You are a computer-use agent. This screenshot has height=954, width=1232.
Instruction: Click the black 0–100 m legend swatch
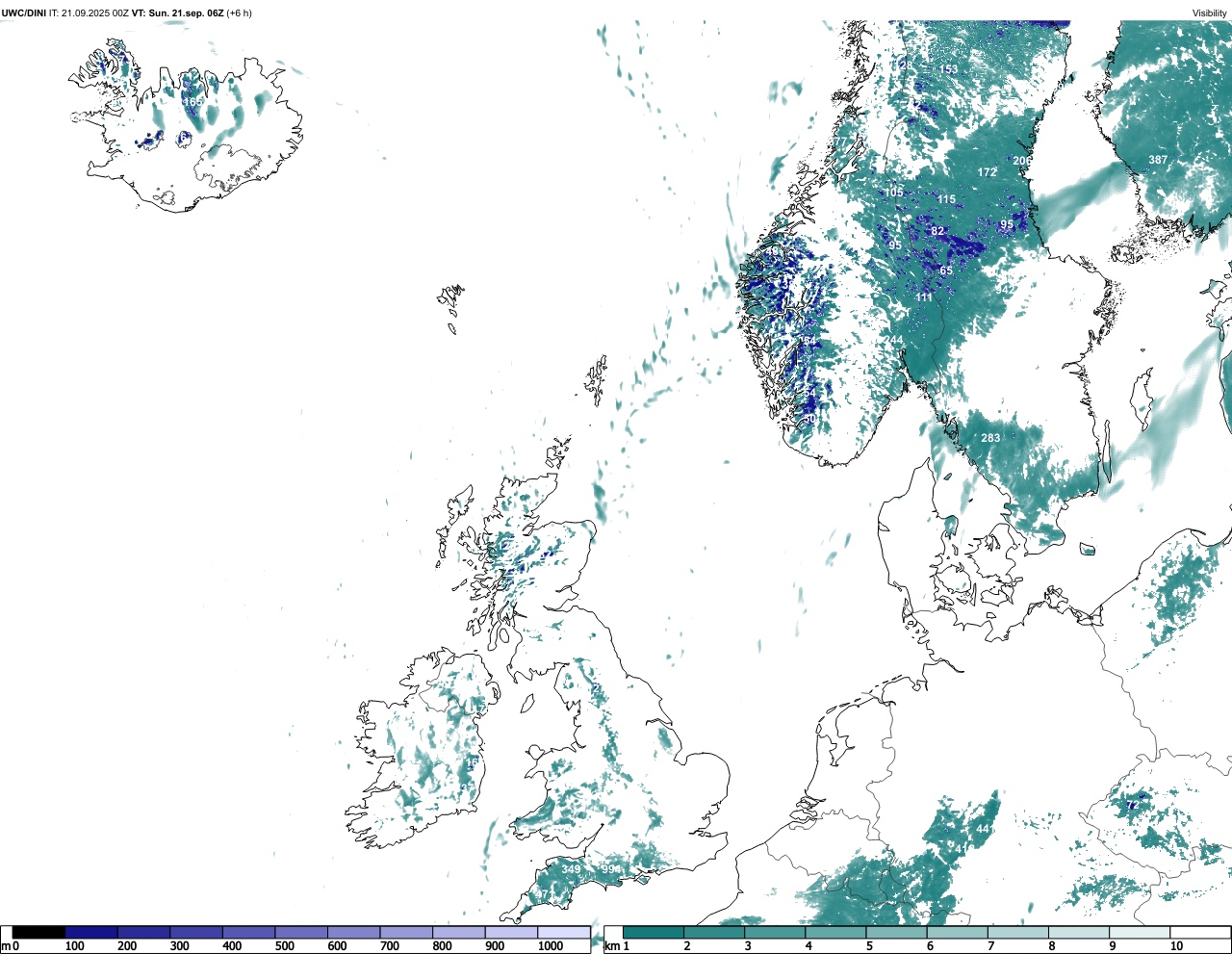pos(38,932)
